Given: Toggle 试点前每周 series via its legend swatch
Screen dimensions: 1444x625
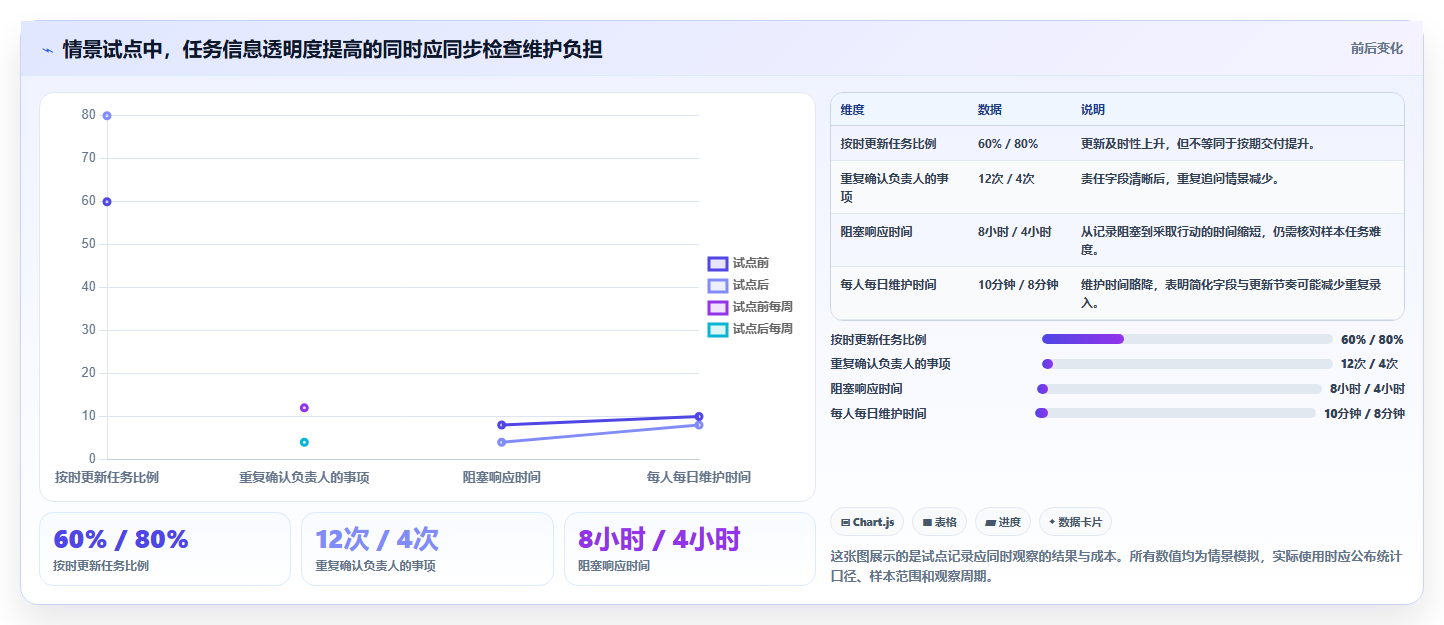Looking at the screenshot, I should point(718,307).
